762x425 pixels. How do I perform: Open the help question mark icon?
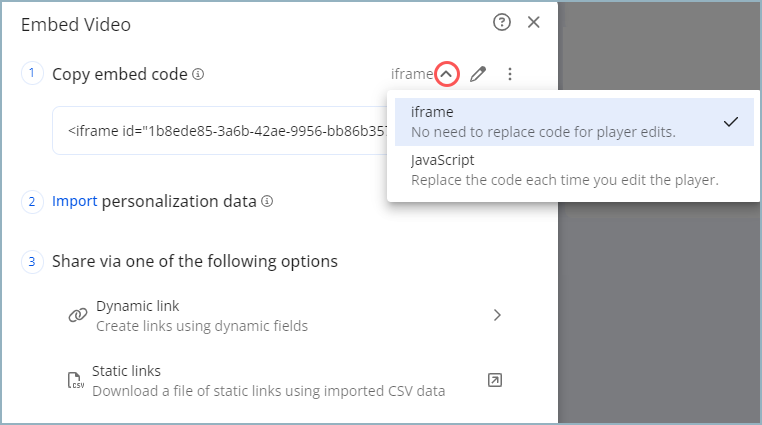(x=502, y=22)
